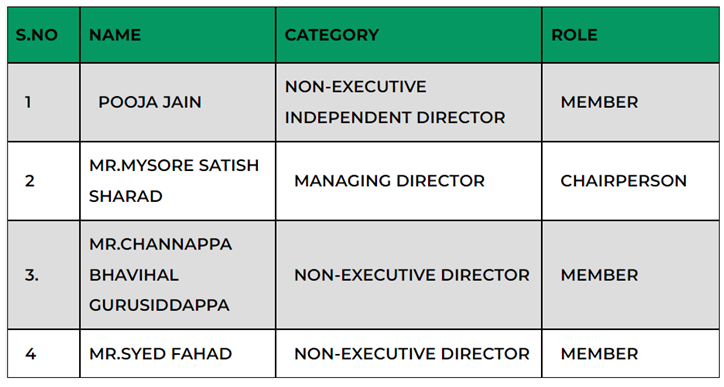The height and width of the screenshot is (387, 724).
Task: Click the NAME column header
Action: [x=178, y=35]
